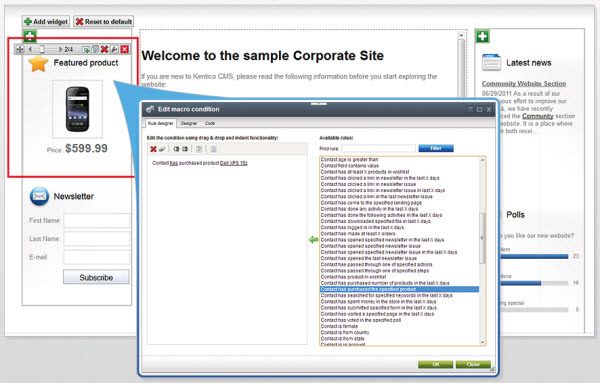The width and height of the screenshot is (600, 383).
Task: Click the Latest news newspaper icon
Action: coord(491,62)
